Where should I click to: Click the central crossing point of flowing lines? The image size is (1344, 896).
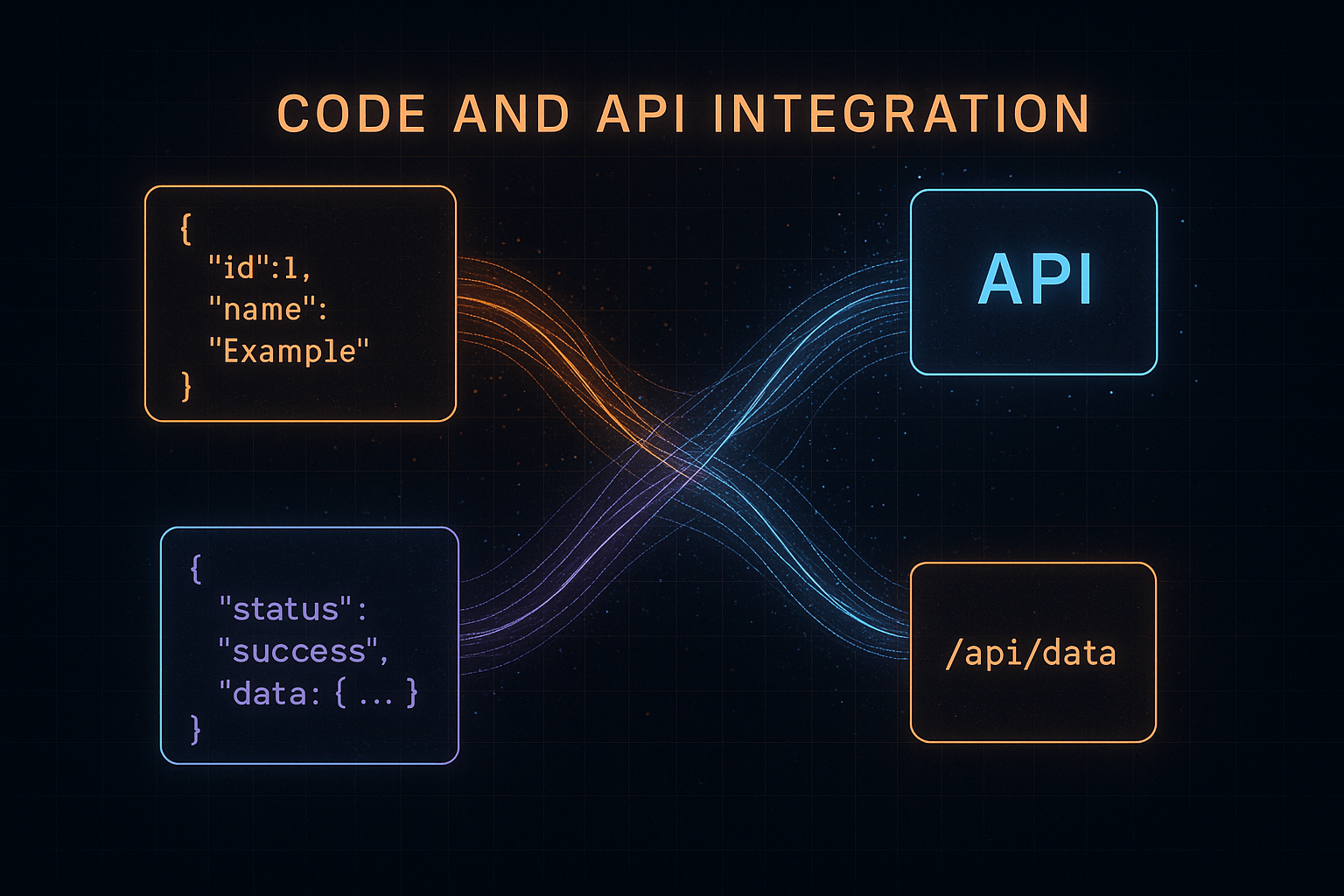point(691,462)
